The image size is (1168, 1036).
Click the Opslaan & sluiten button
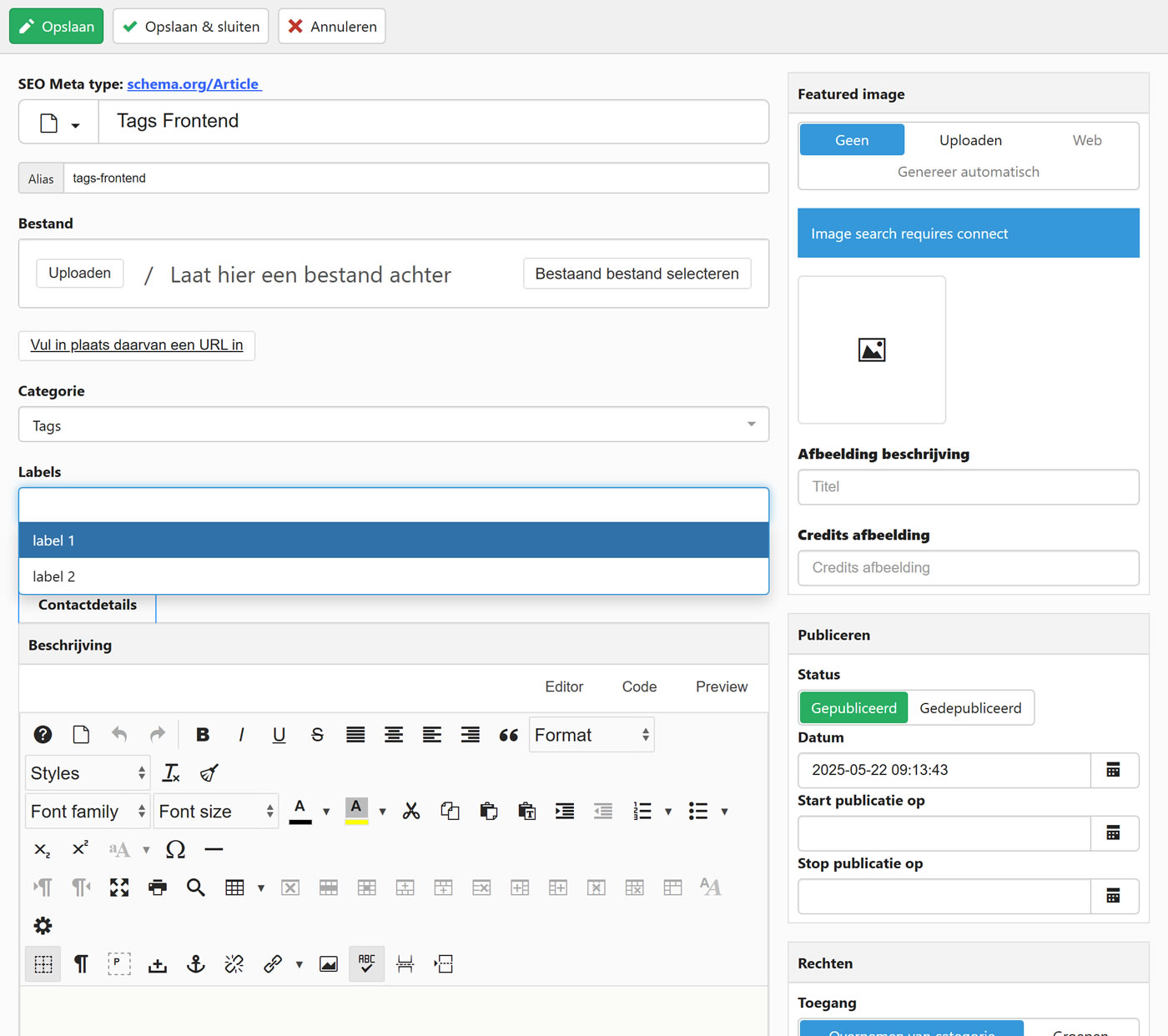[x=191, y=27]
